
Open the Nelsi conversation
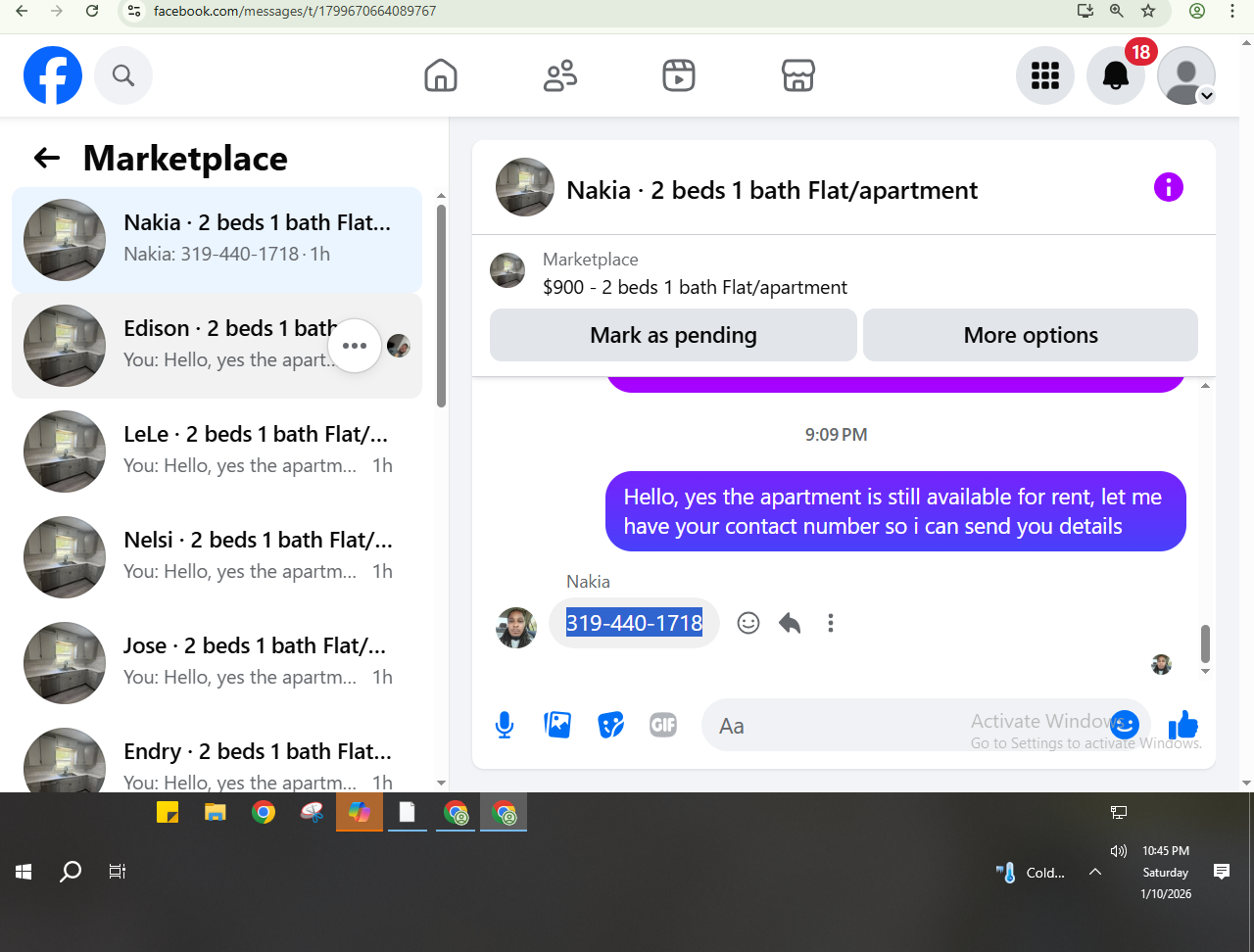coord(217,557)
